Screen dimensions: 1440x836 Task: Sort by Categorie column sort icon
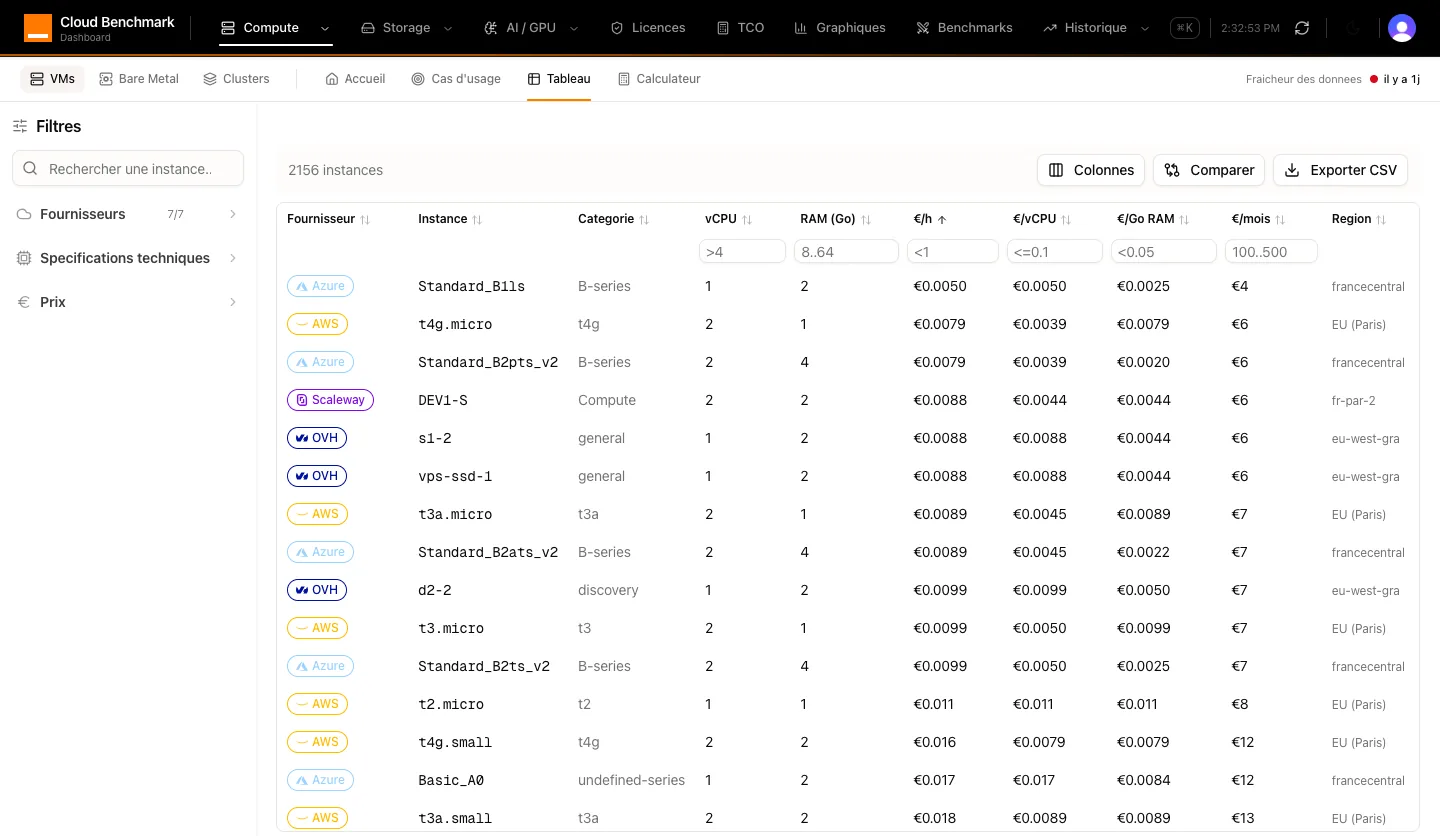pos(644,219)
